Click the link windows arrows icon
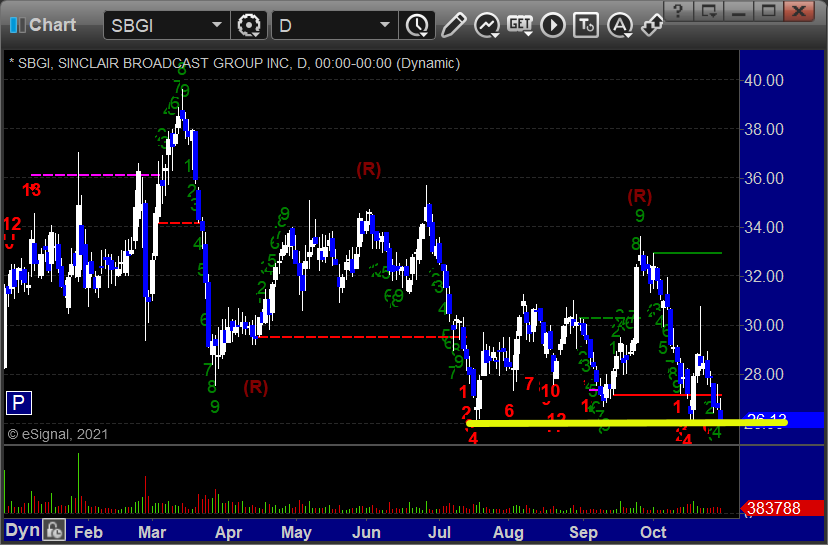This screenshot has width=828, height=545. pos(652,25)
